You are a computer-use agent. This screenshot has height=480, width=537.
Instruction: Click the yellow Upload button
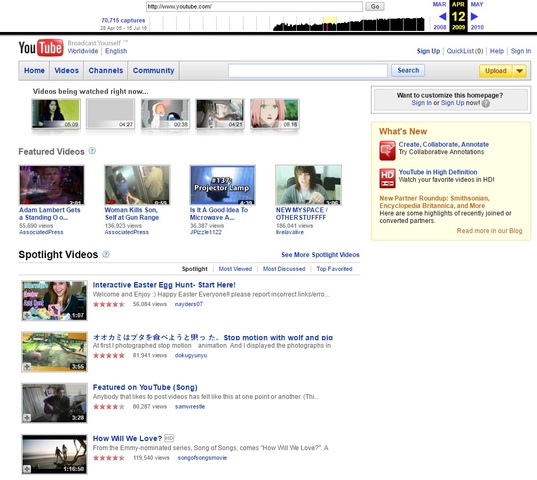(496, 71)
